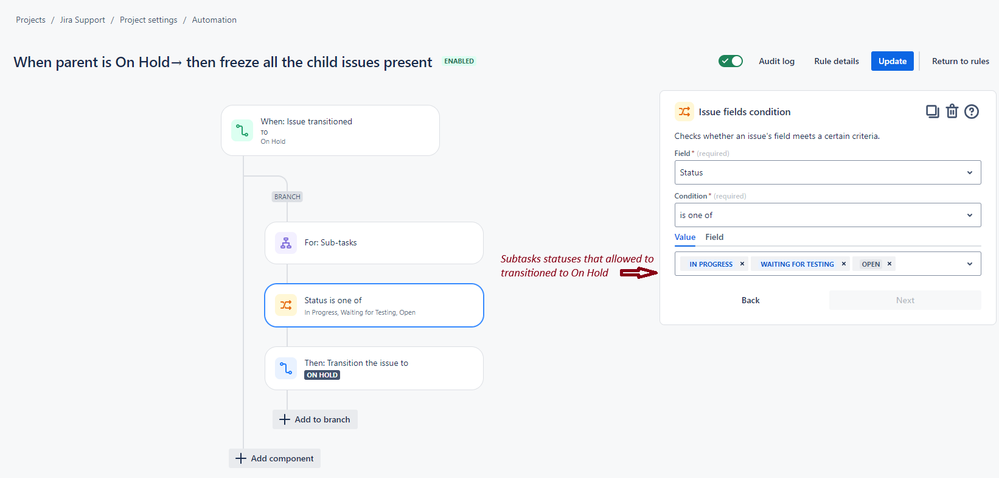Click the orange status condition icon
This screenshot has width=999, height=478.
pos(285,305)
